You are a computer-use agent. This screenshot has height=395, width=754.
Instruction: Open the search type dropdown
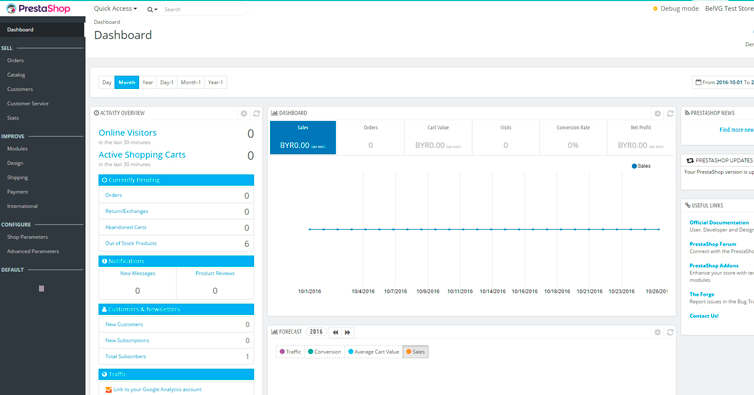click(x=152, y=9)
